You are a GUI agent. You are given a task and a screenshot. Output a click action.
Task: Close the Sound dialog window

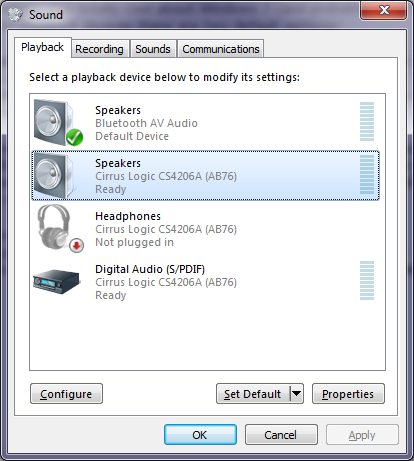coord(384,10)
